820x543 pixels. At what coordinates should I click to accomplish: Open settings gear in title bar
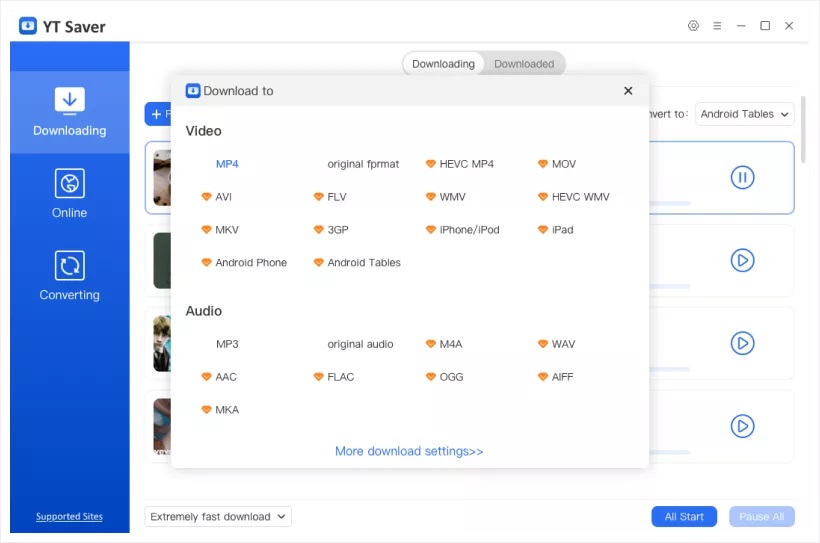(693, 26)
